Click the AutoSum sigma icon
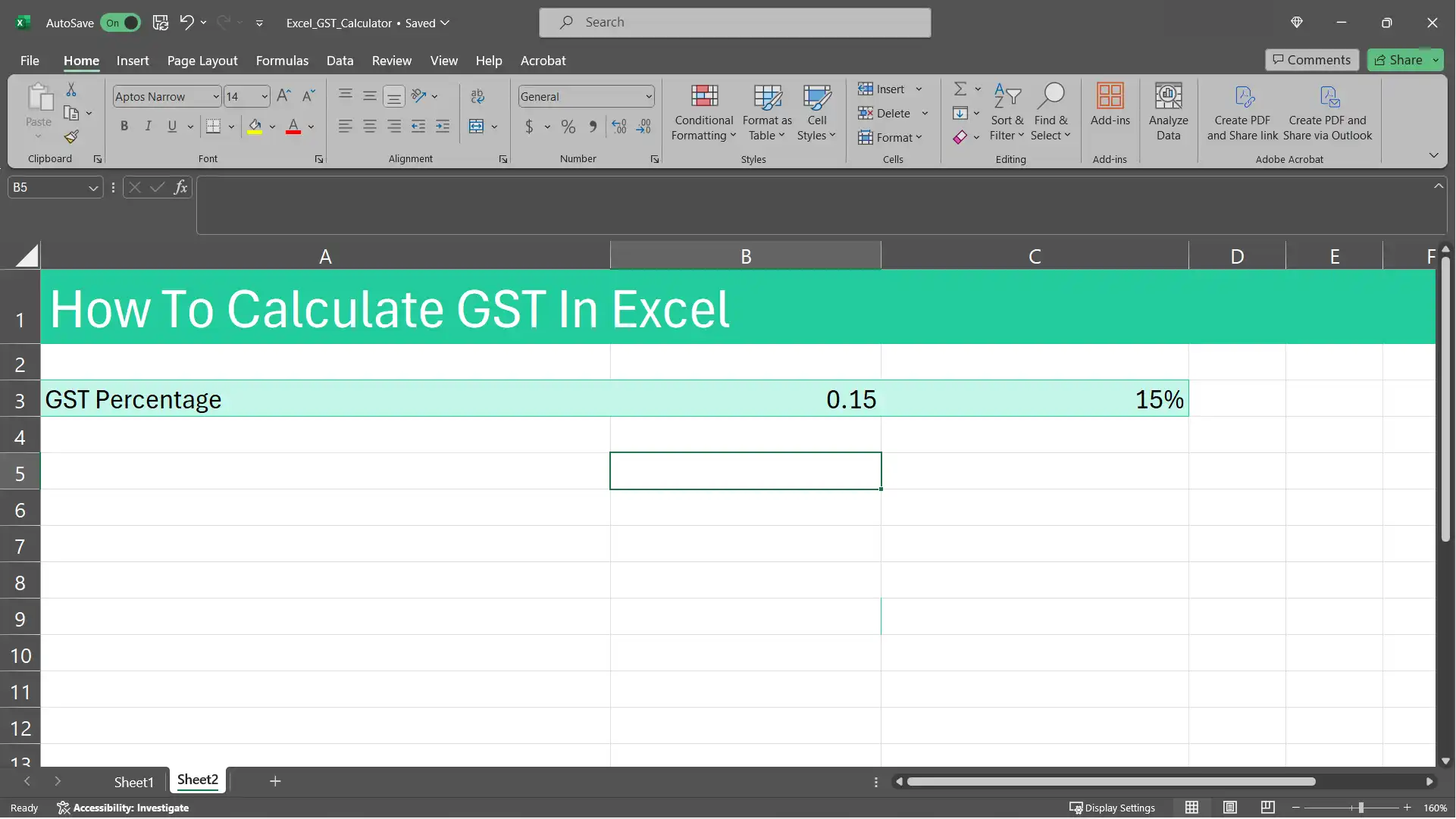Screen dimensions: 1456x819 [x=960, y=89]
